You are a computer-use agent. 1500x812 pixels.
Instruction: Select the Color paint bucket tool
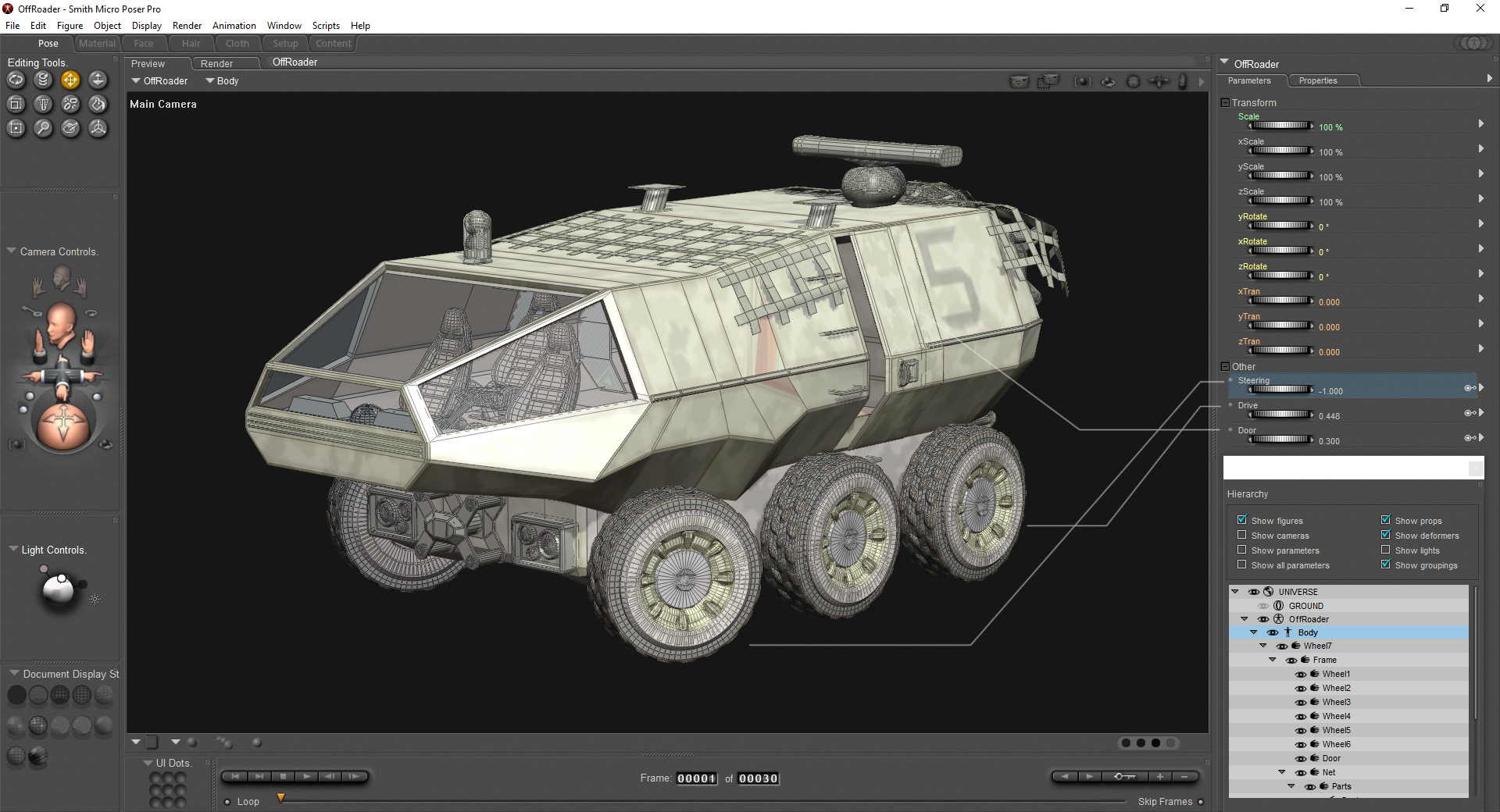click(98, 104)
